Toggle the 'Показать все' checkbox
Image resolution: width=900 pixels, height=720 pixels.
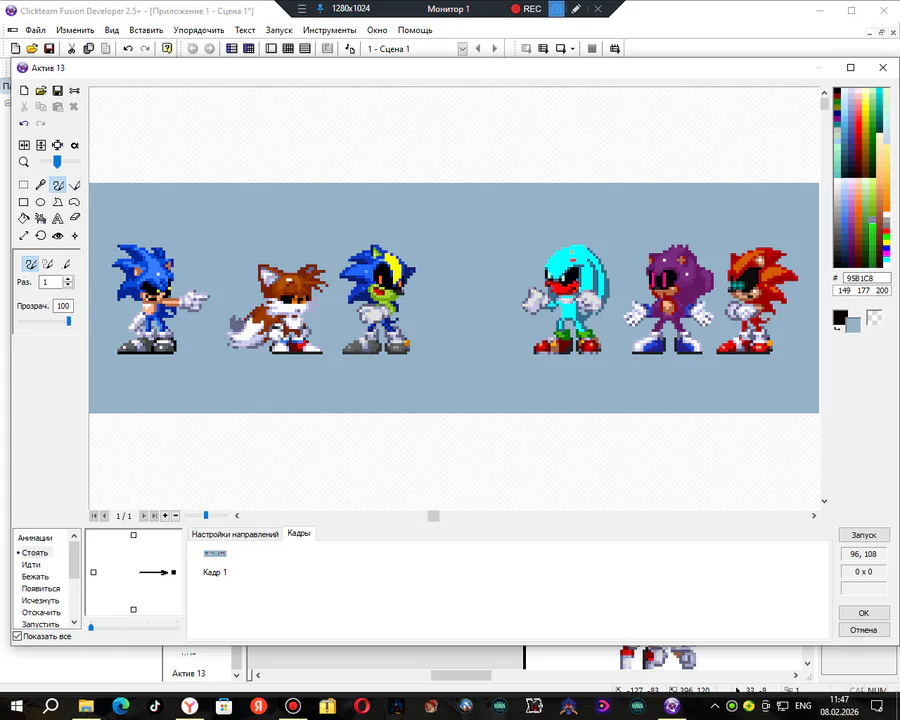[x=17, y=636]
